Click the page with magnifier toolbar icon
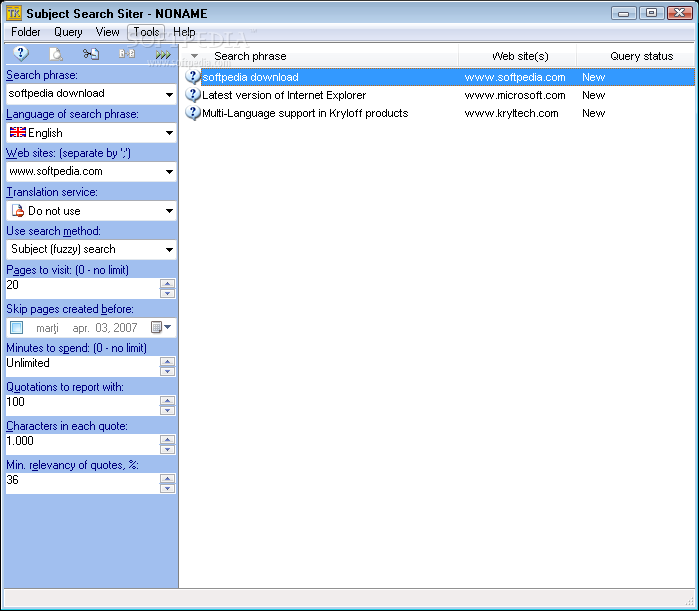 tap(56, 54)
